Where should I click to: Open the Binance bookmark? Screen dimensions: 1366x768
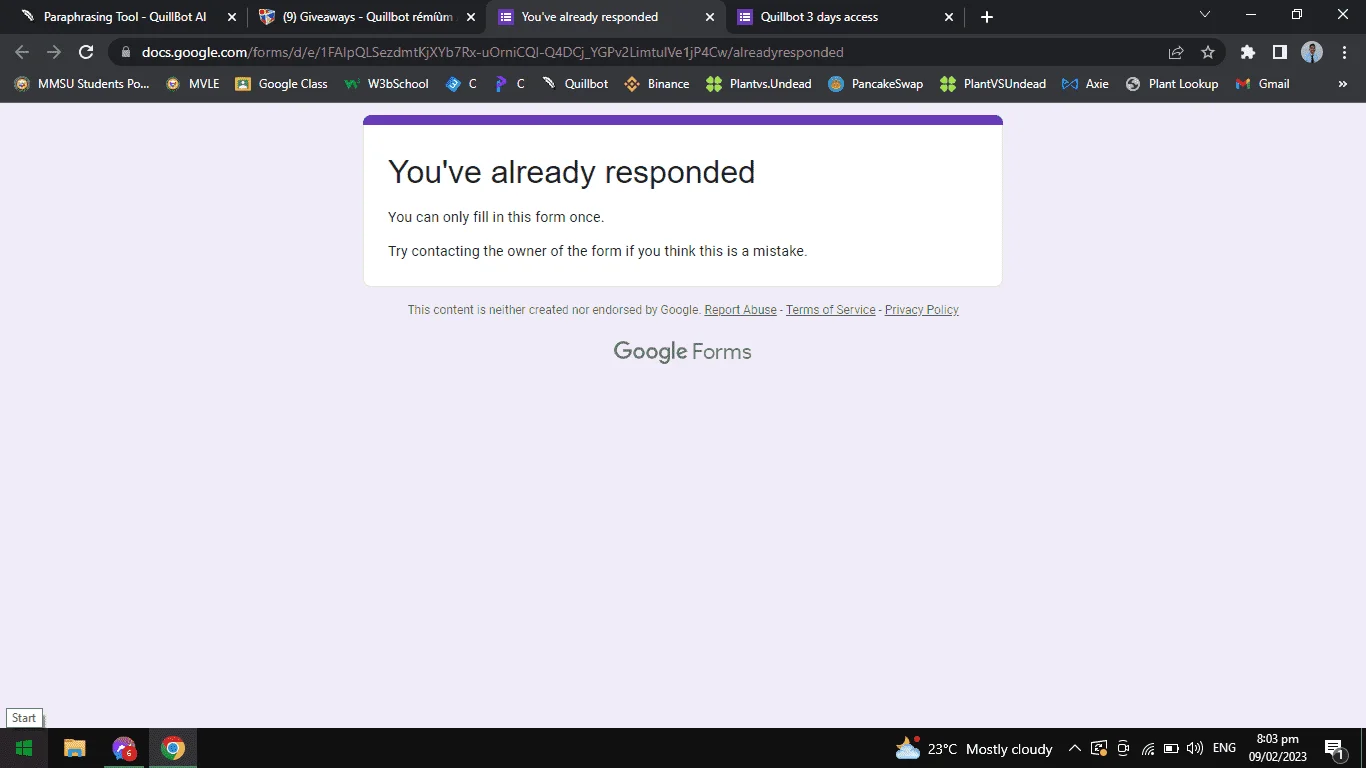coord(657,84)
